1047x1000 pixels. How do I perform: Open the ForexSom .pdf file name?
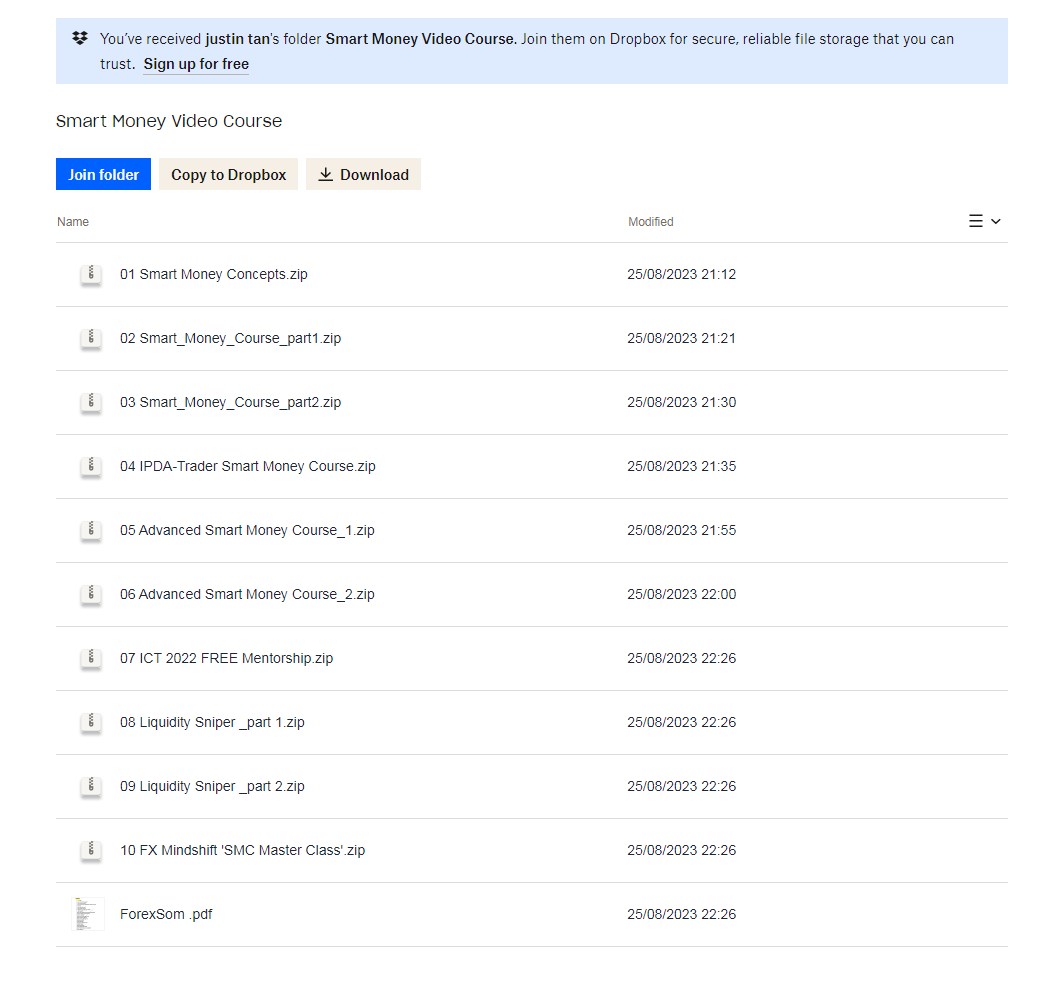pos(166,914)
